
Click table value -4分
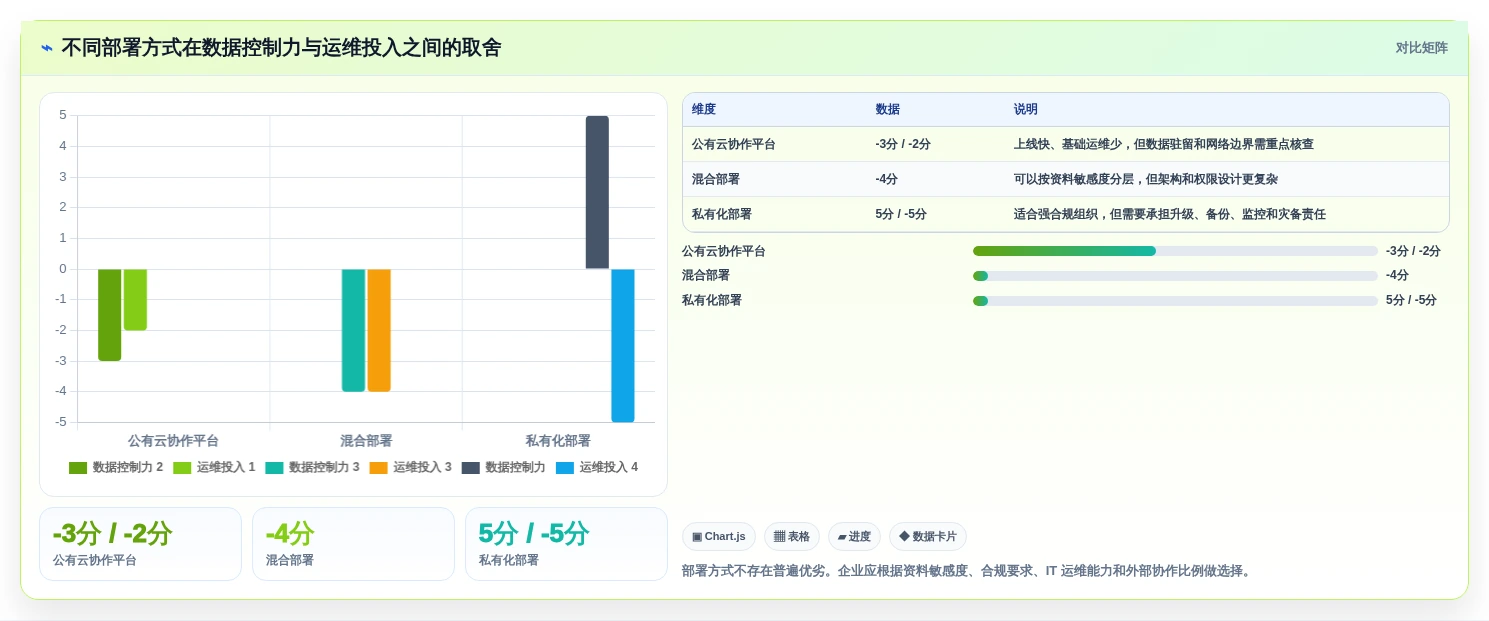tap(887, 179)
